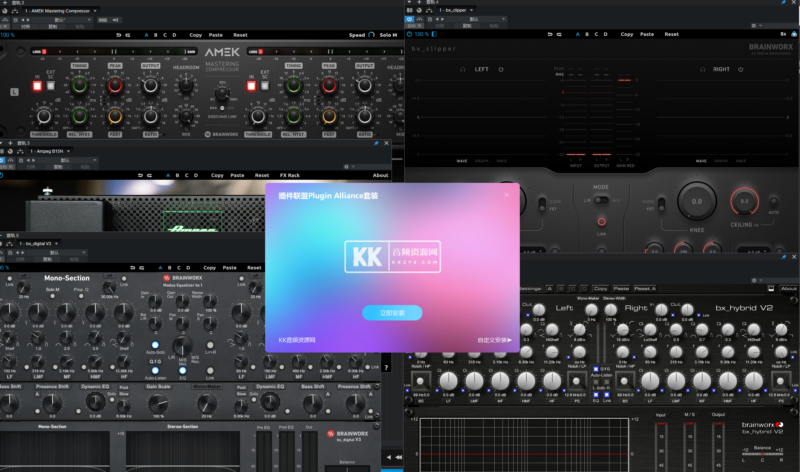Click the cloud icon at bx_clipper top right
The image size is (800, 472).
pos(794,34)
